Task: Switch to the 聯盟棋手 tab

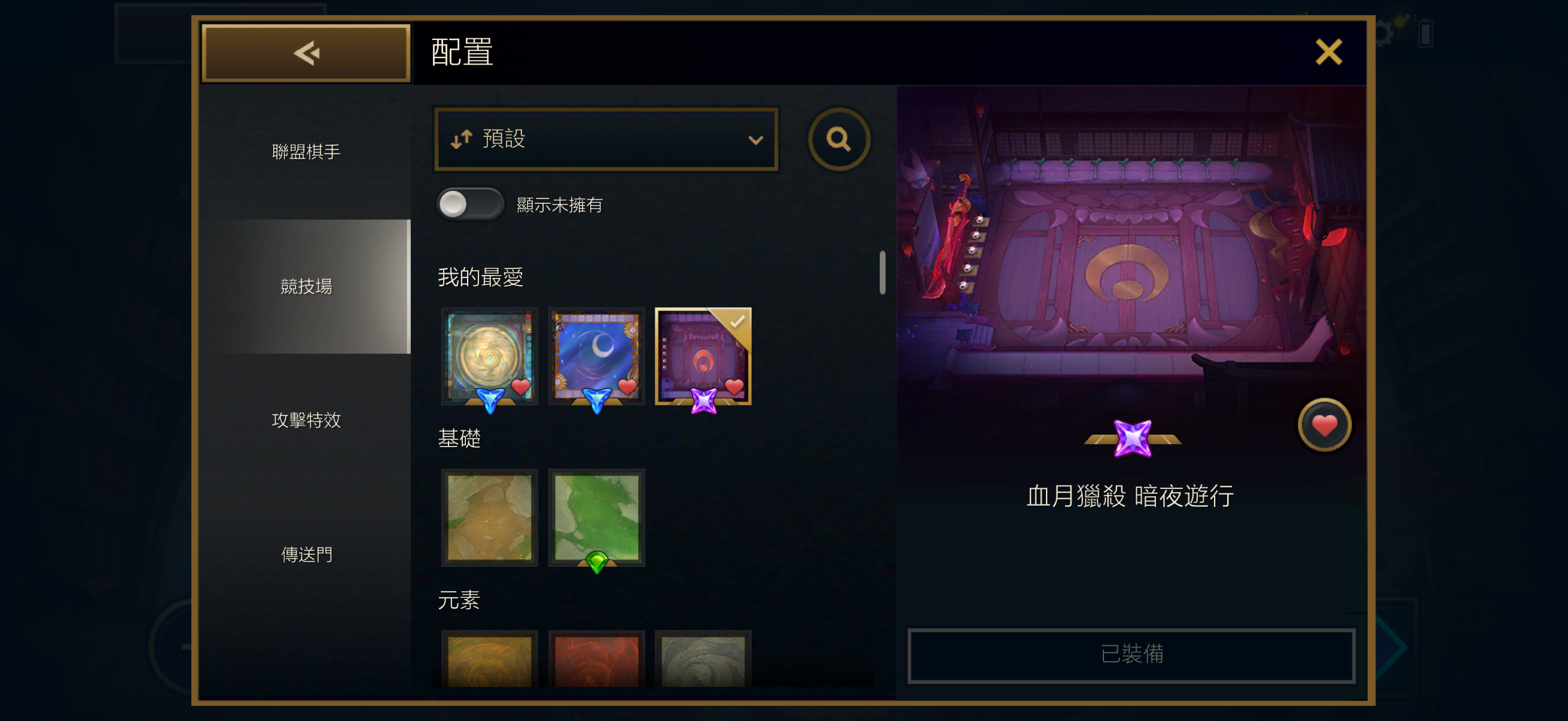Action: click(x=306, y=151)
